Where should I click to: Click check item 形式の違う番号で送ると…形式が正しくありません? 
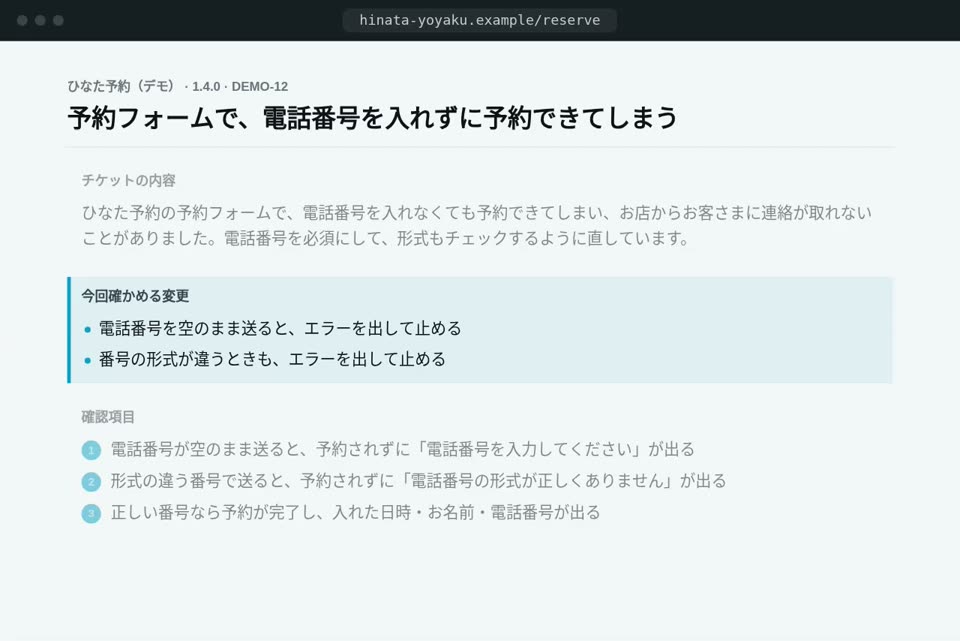(x=418, y=481)
